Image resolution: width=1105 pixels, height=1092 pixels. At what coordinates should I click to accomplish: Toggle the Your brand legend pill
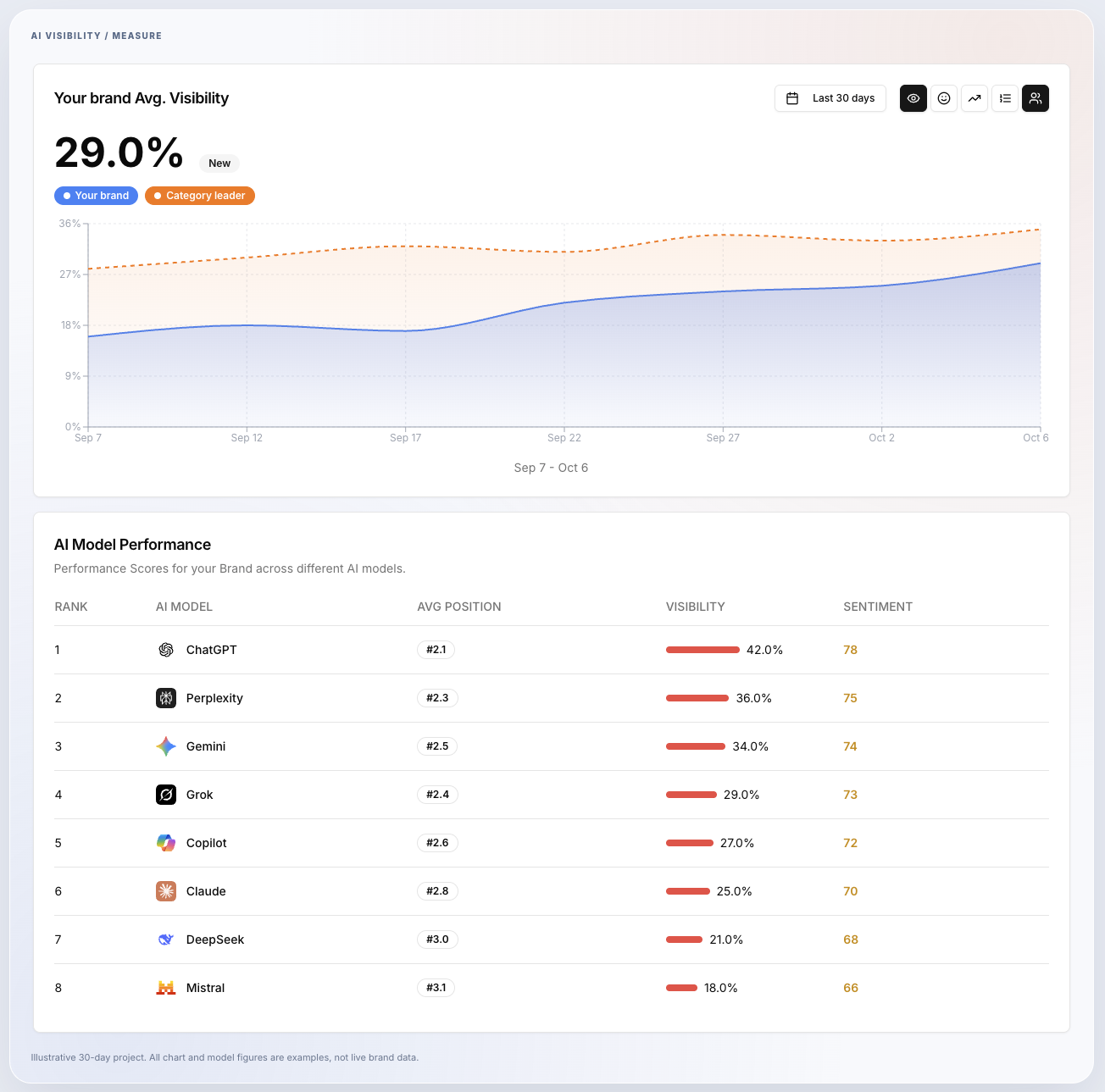point(96,196)
